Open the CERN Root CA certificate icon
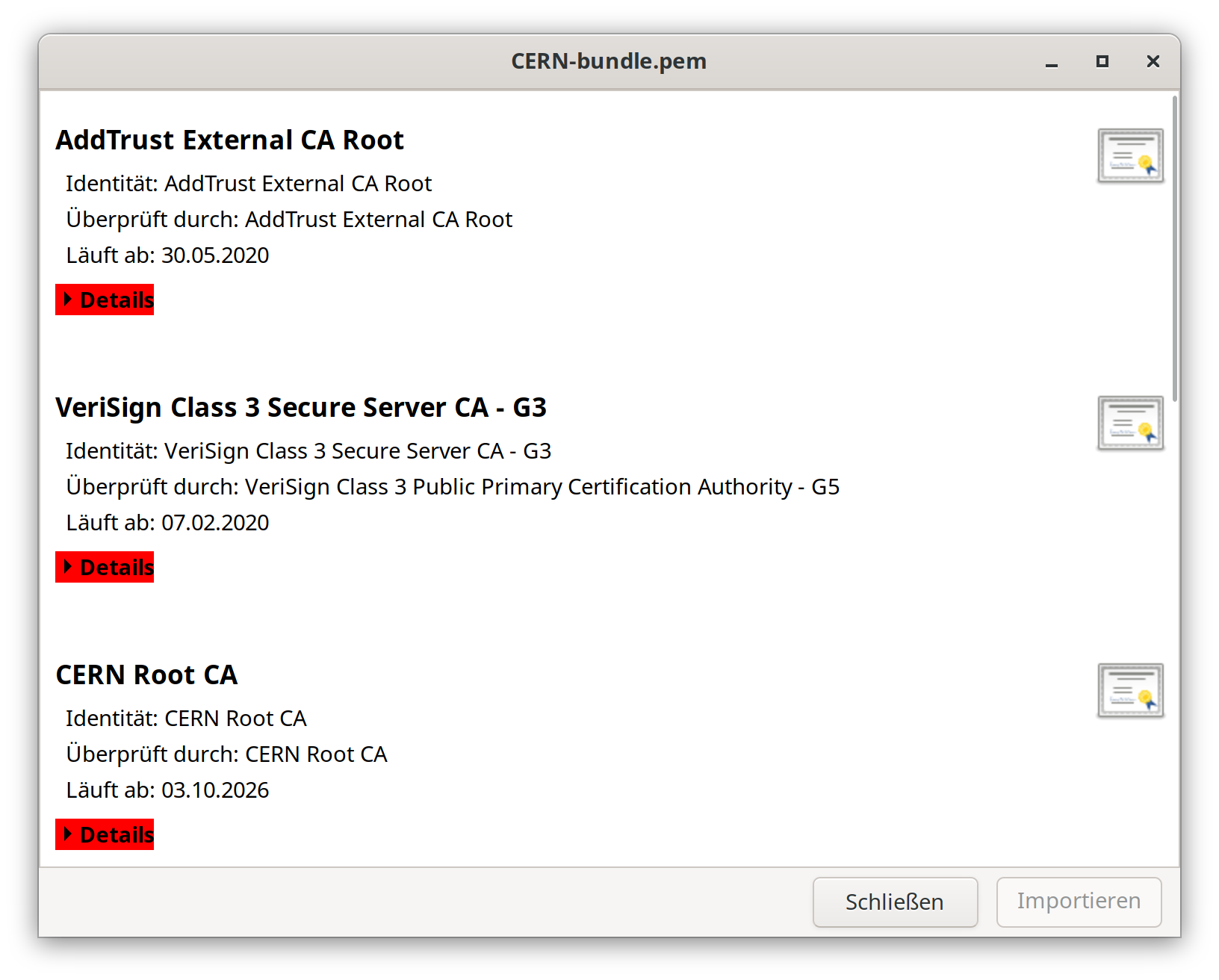1219x980 pixels. pyautogui.click(x=1130, y=691)
